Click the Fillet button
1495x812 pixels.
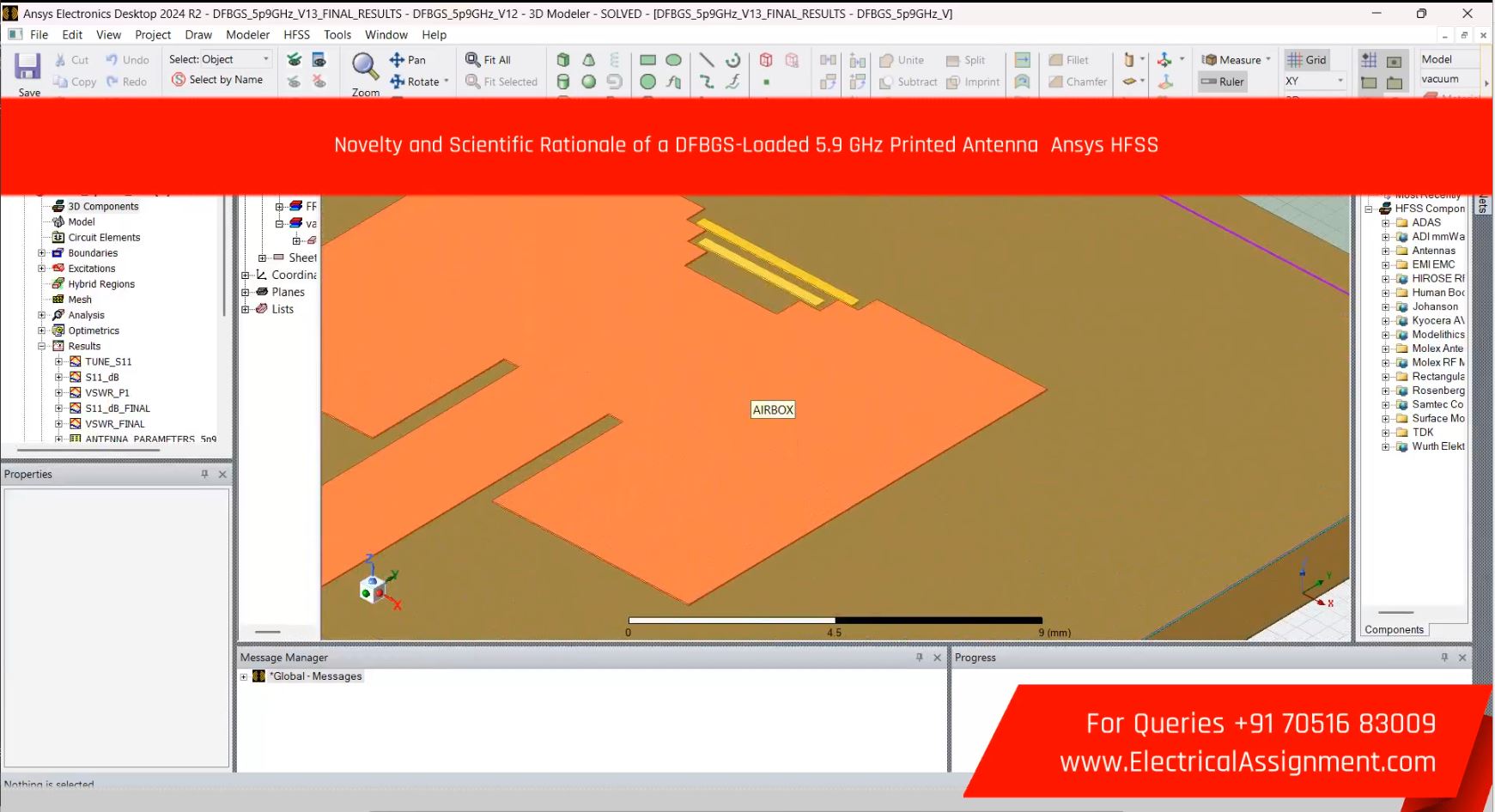pyautogui.click(x=1068, y=59)
